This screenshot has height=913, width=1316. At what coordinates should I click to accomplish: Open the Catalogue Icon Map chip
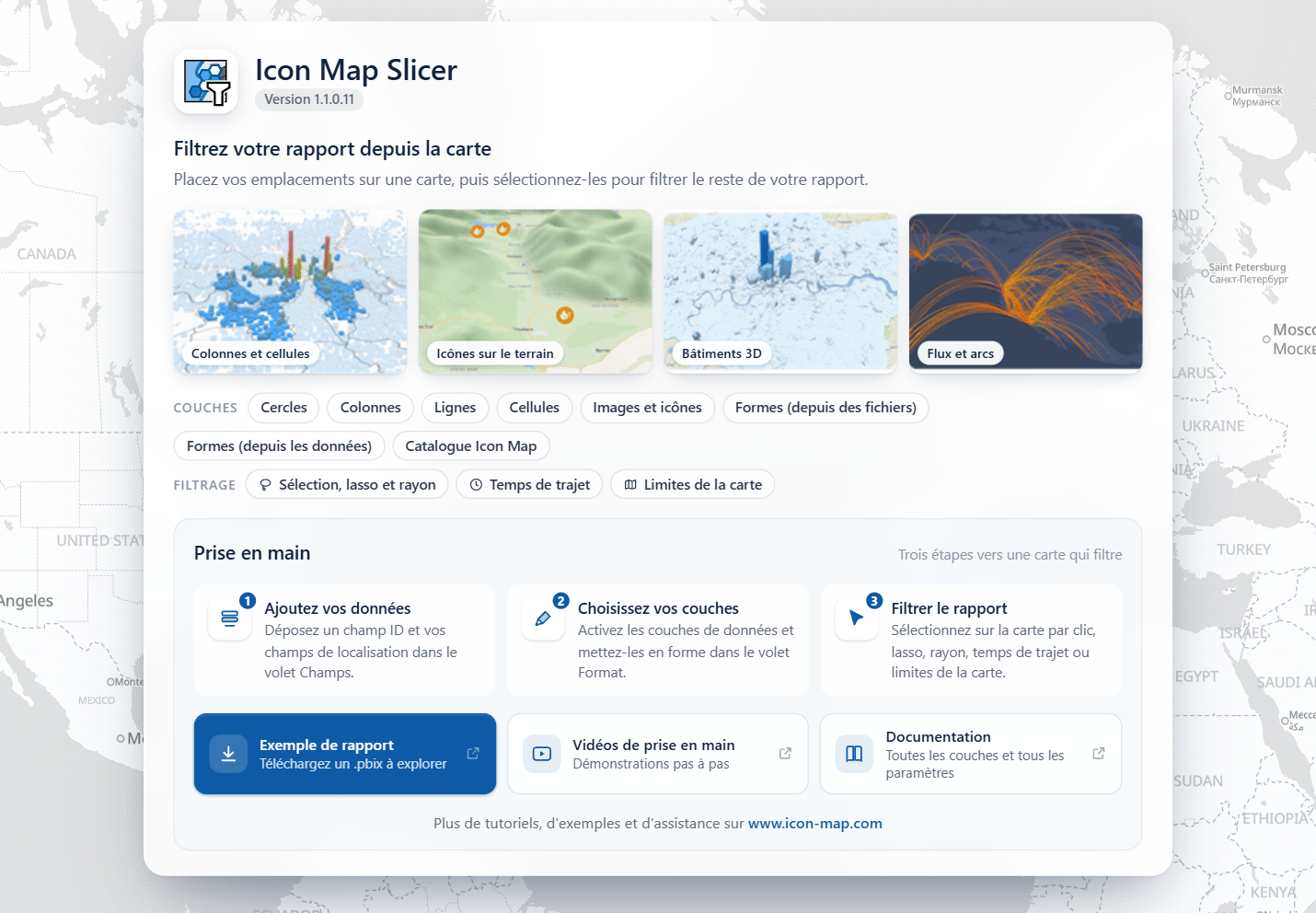pyautogui.click(x=471, y=446)
